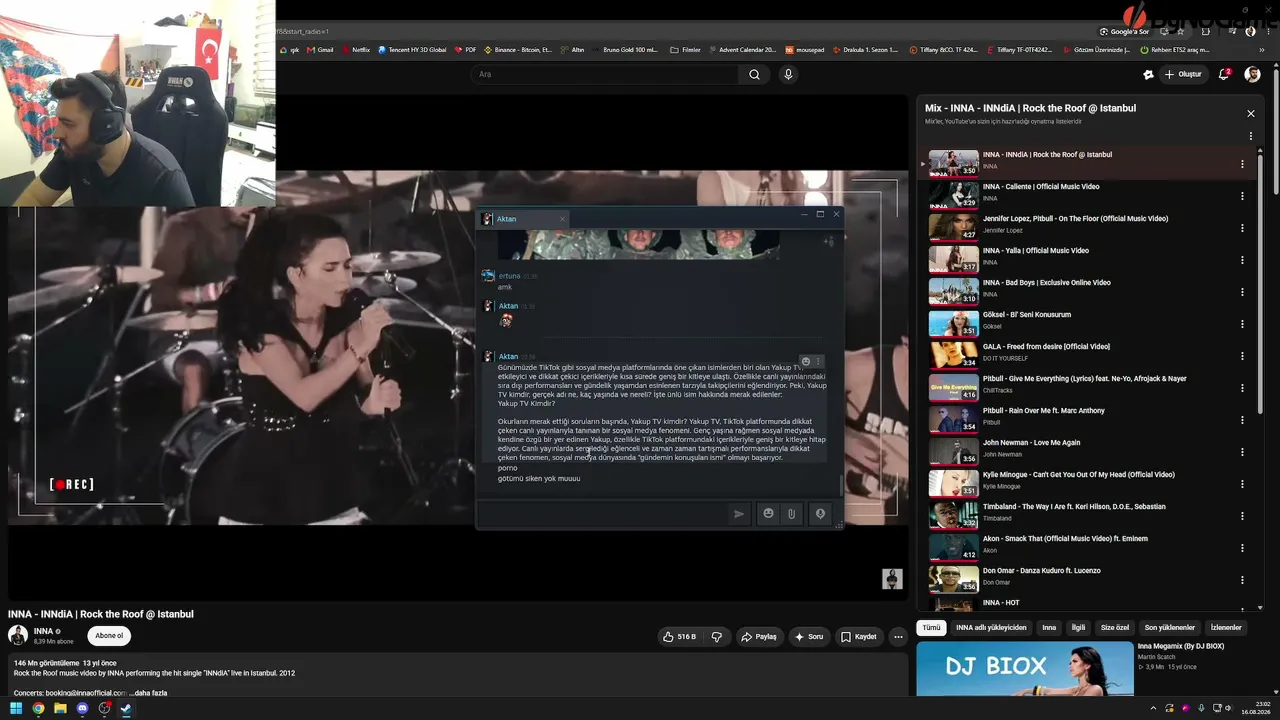Open the YouTube account avatar menu
This screenshot has width=1280, height=720.
coord(1252,74)
